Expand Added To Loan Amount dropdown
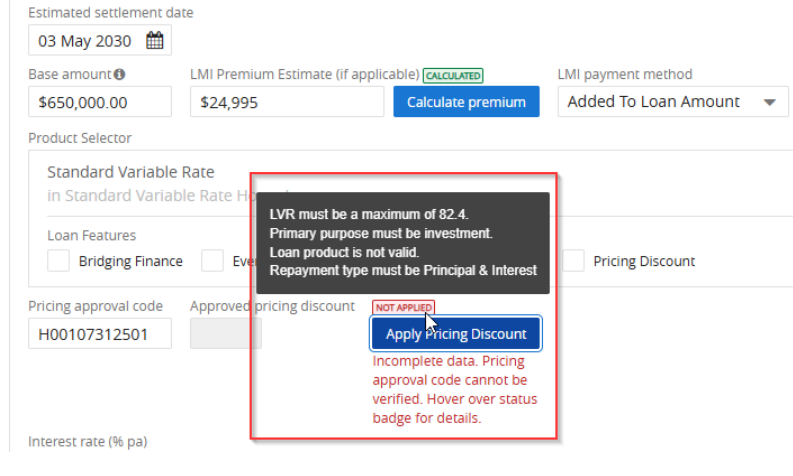Viewport: 793px width, 476px height. click(673, 102)
